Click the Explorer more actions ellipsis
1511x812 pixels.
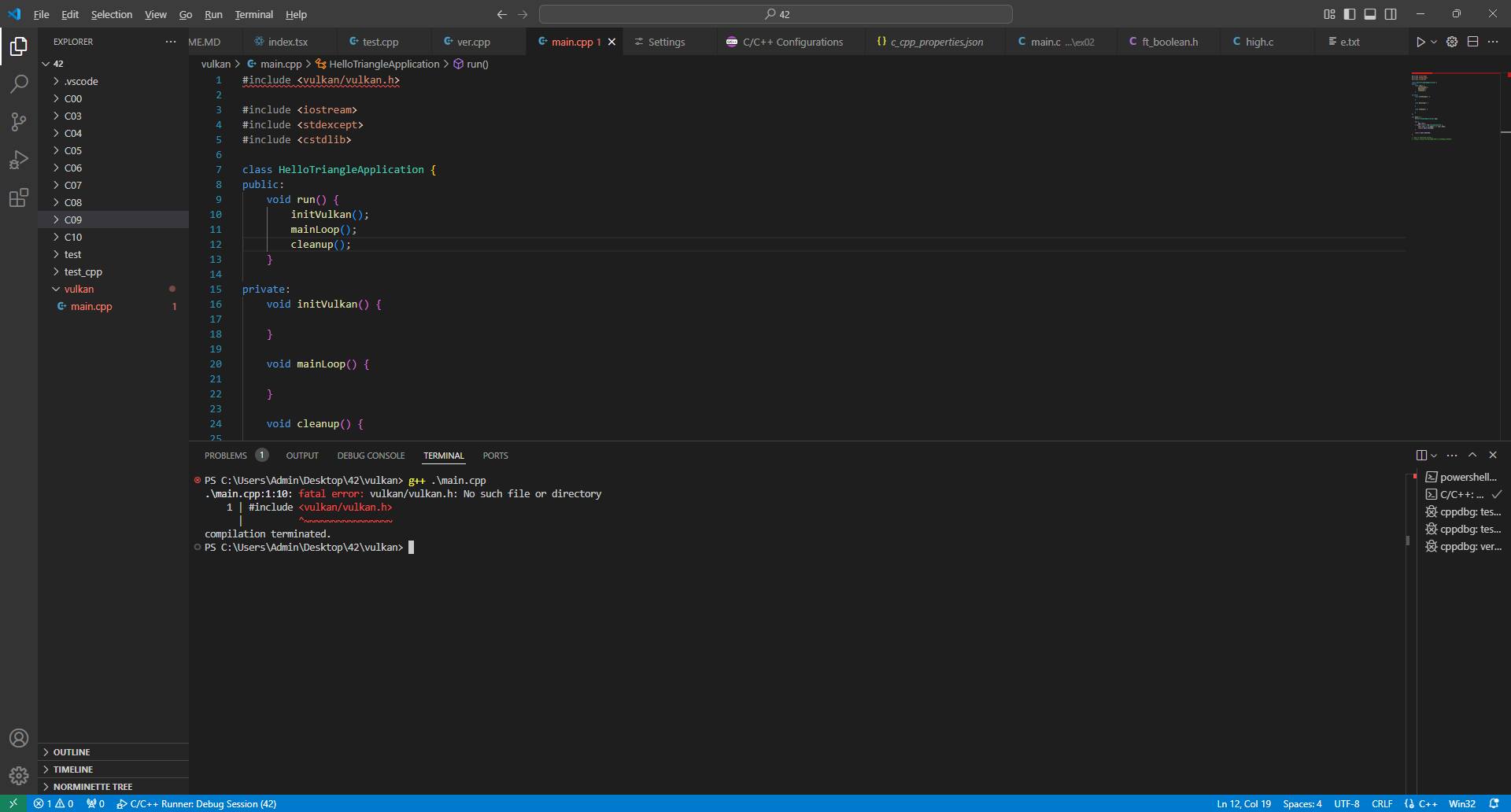pyautogui.click(x=171, y=42)
